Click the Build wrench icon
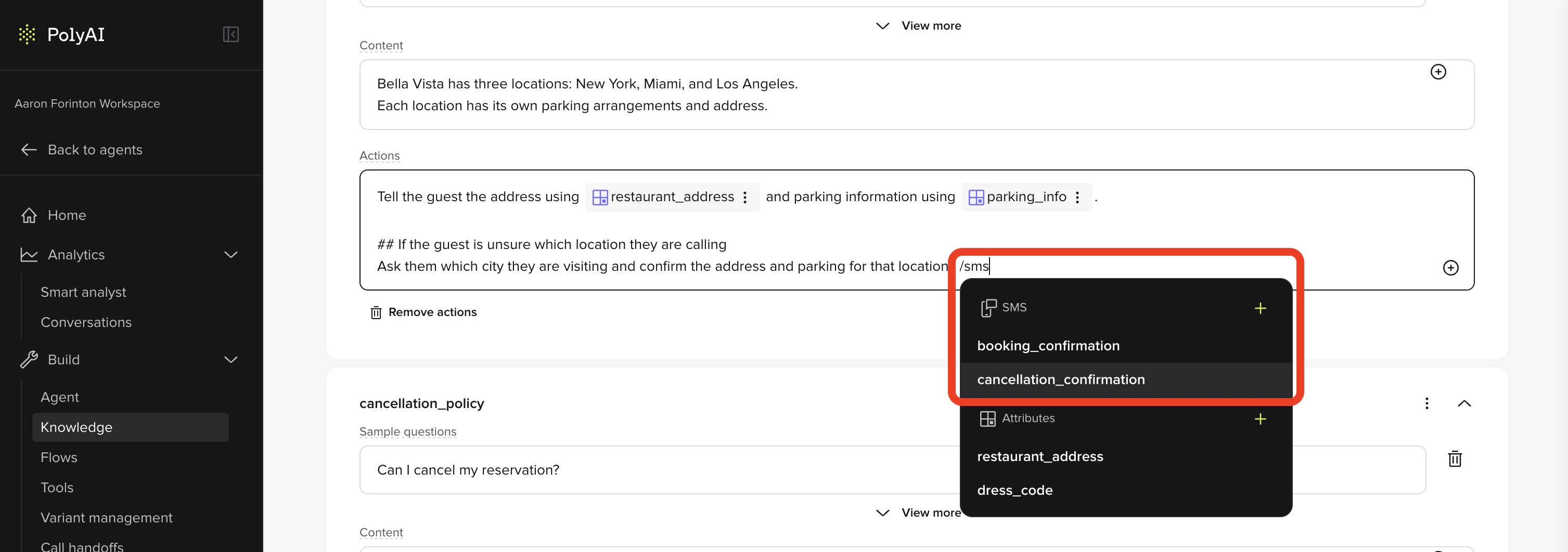Image resolution: width=1568 pixels, height=552 pixels. 29,359
